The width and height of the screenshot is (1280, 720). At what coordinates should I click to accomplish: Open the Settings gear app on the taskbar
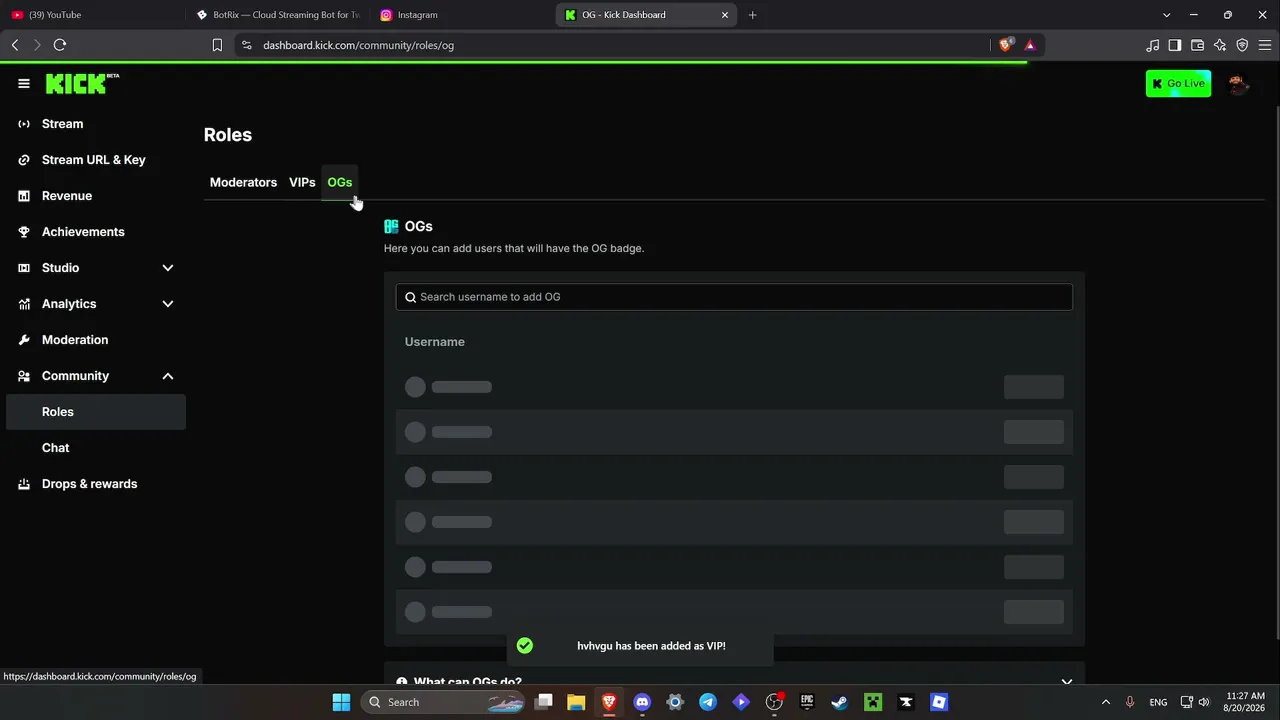pos(675,702)
